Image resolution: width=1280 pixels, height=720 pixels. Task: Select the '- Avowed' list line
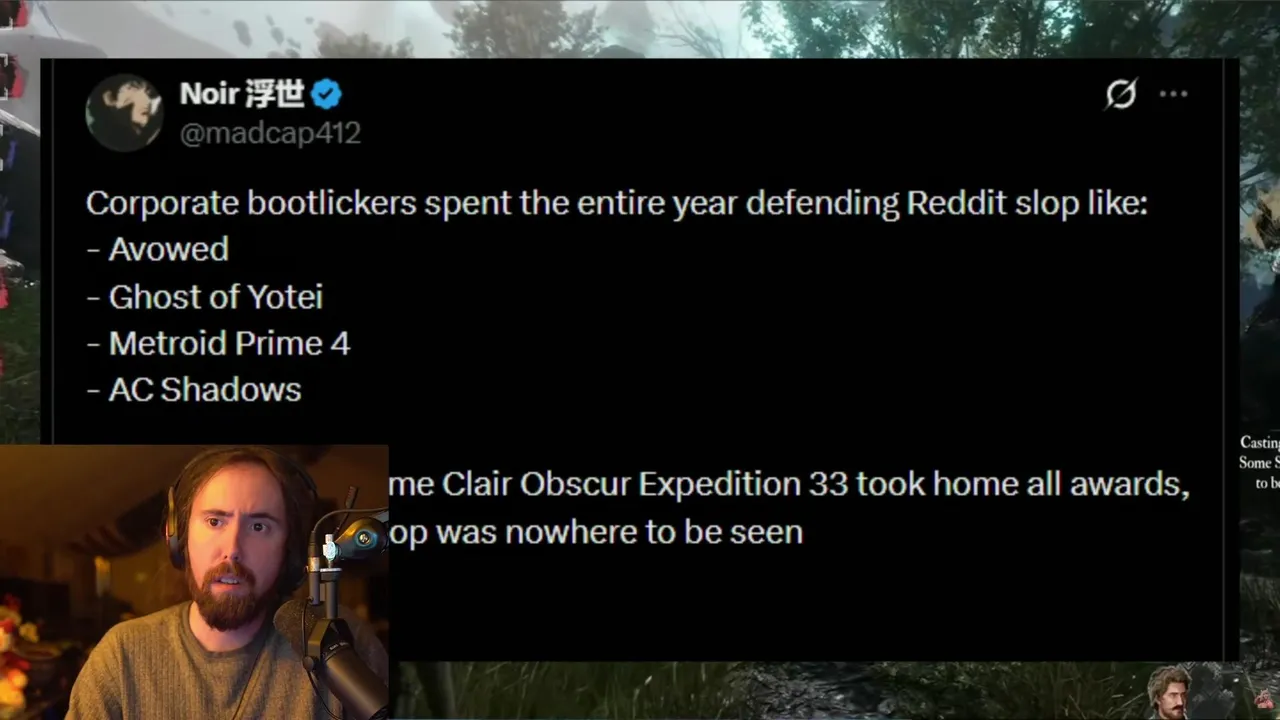[158, 249]
